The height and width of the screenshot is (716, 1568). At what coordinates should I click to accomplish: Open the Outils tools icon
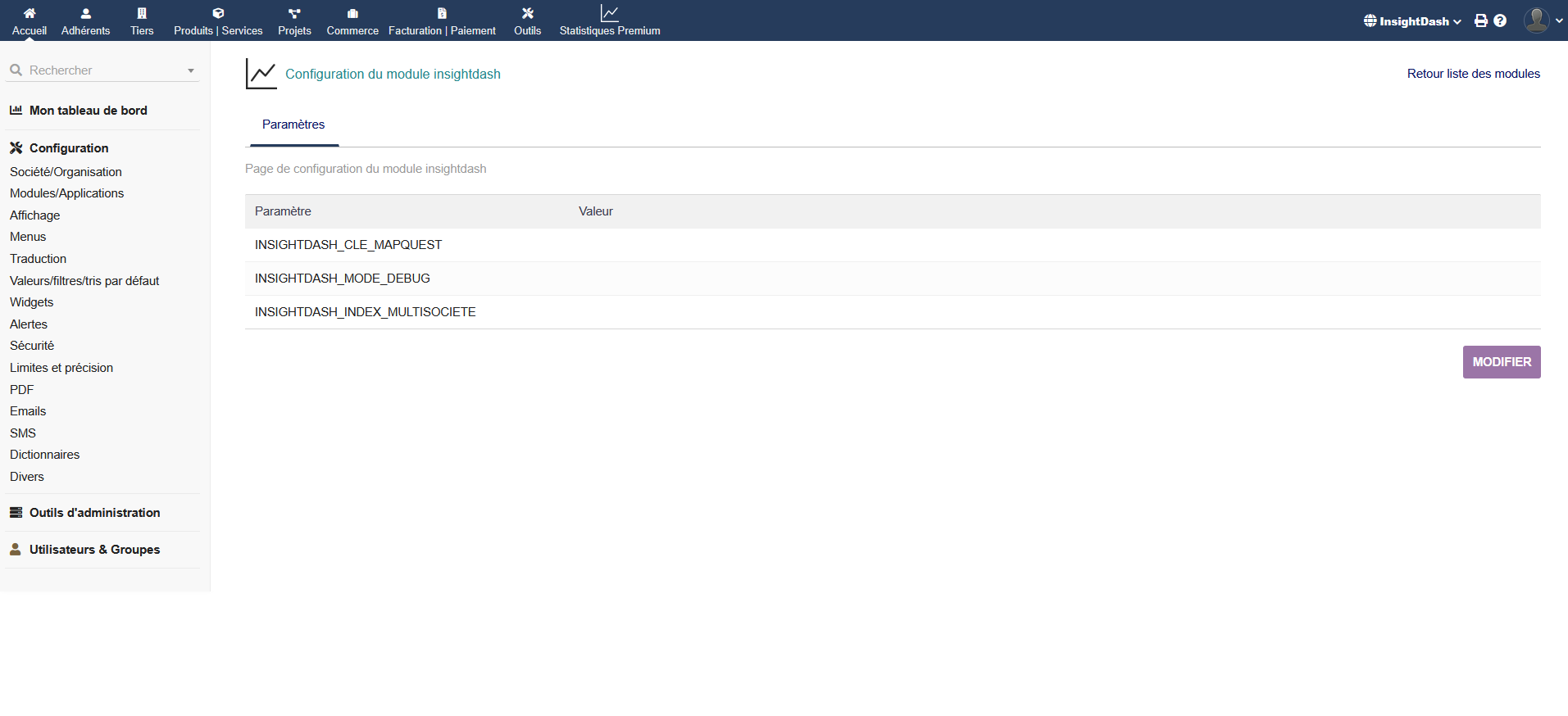[x=527, y=13]
